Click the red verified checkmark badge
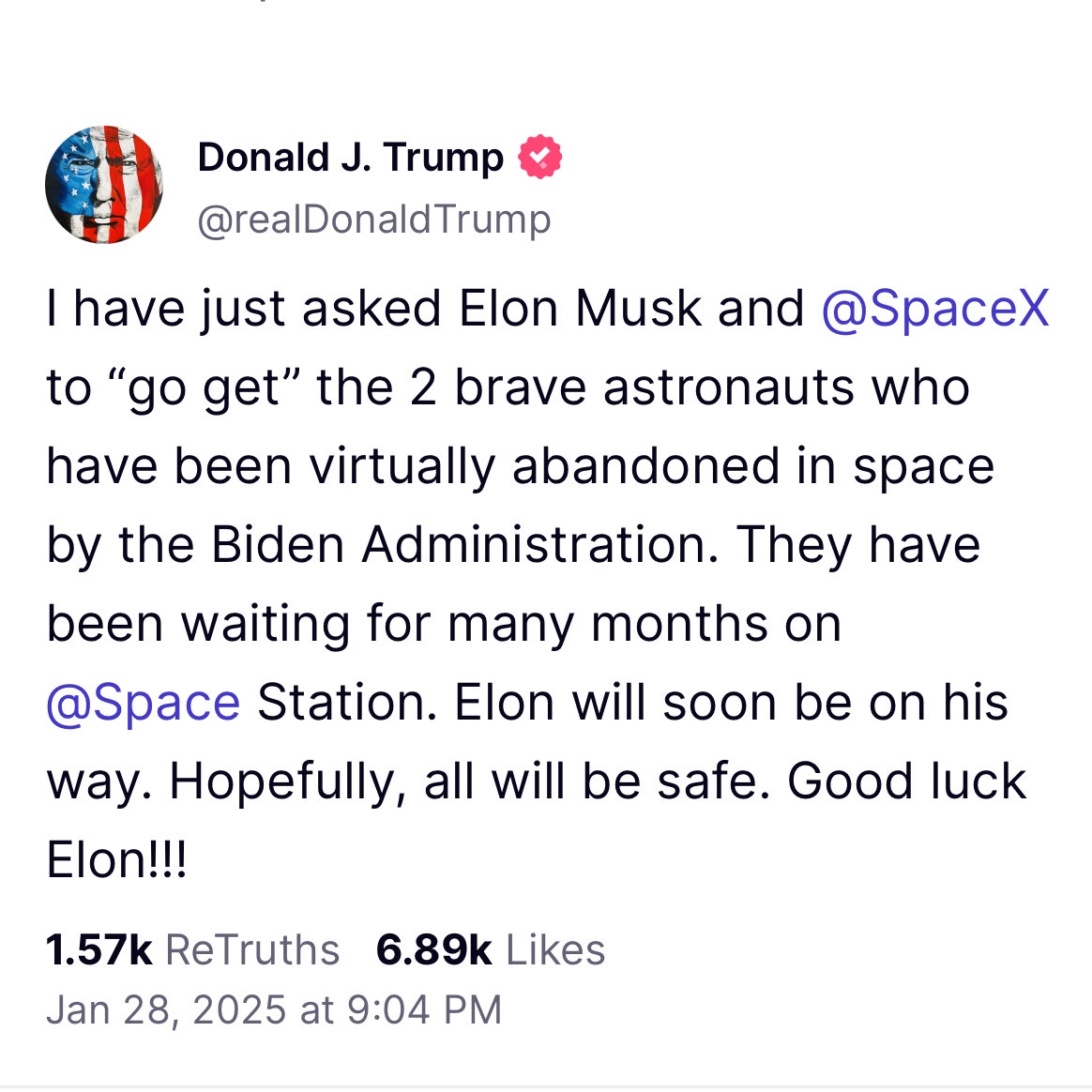 [x=539, y=157]
